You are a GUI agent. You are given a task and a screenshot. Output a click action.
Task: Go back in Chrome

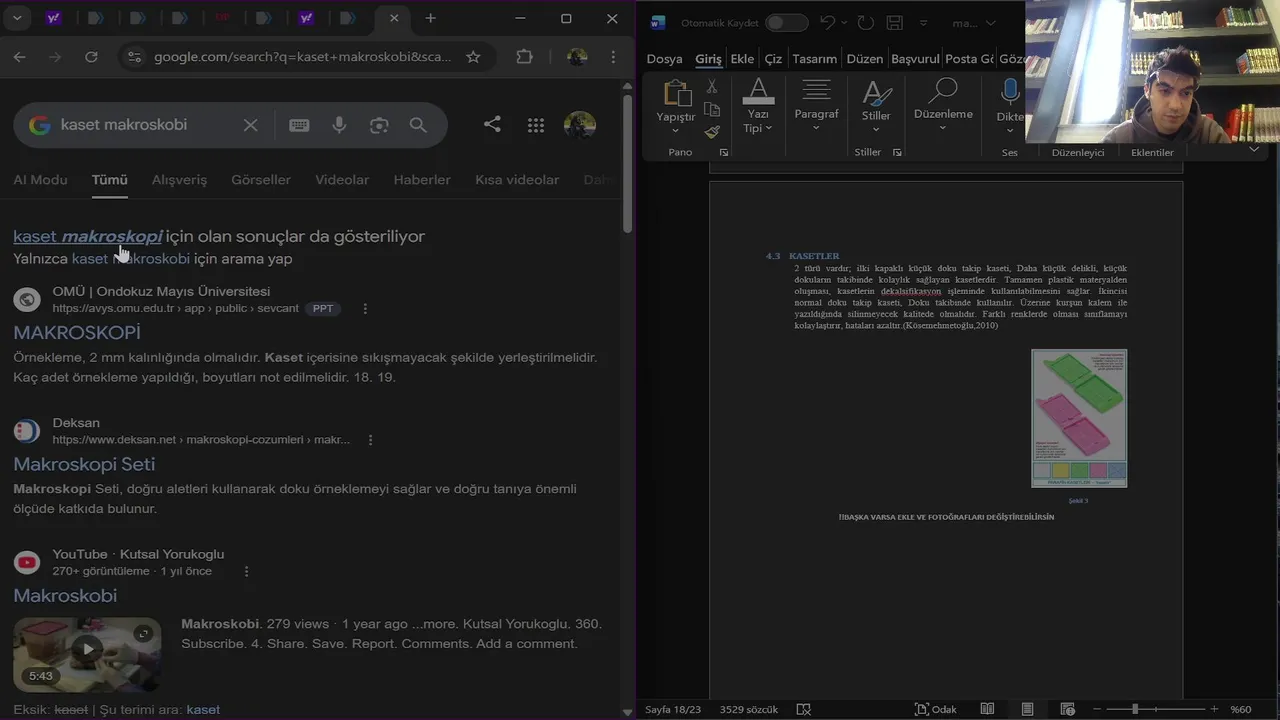coord(20,57)
